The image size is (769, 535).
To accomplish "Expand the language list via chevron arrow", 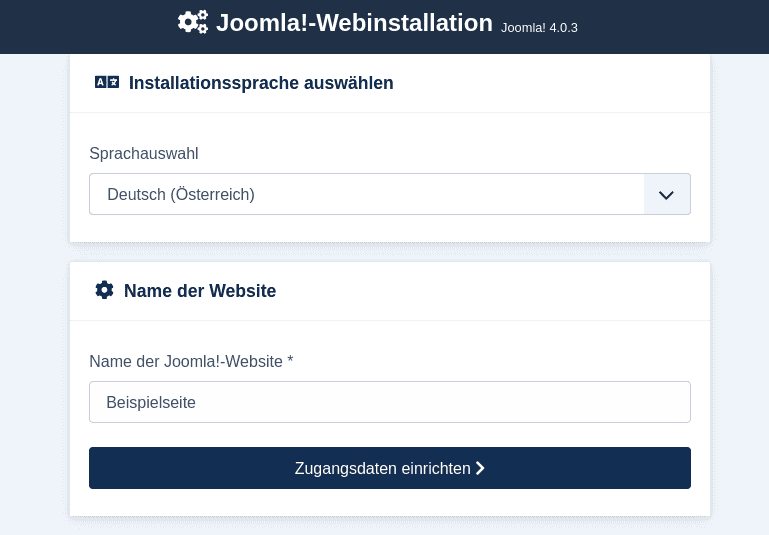I will coord(667,194).
